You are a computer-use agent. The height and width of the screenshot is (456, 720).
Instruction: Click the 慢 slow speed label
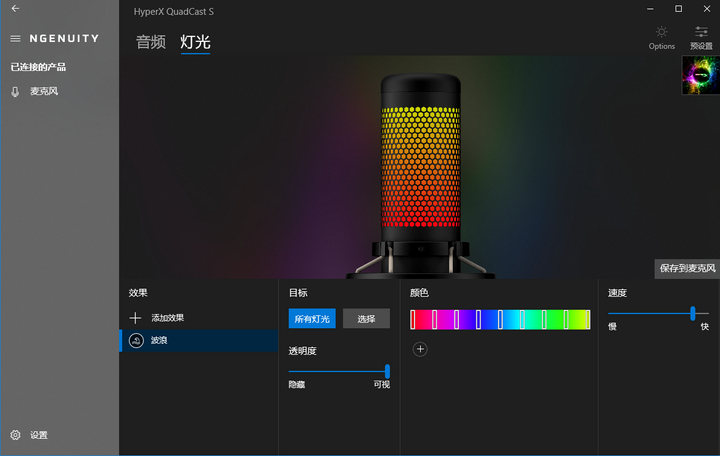pos(613,327)
